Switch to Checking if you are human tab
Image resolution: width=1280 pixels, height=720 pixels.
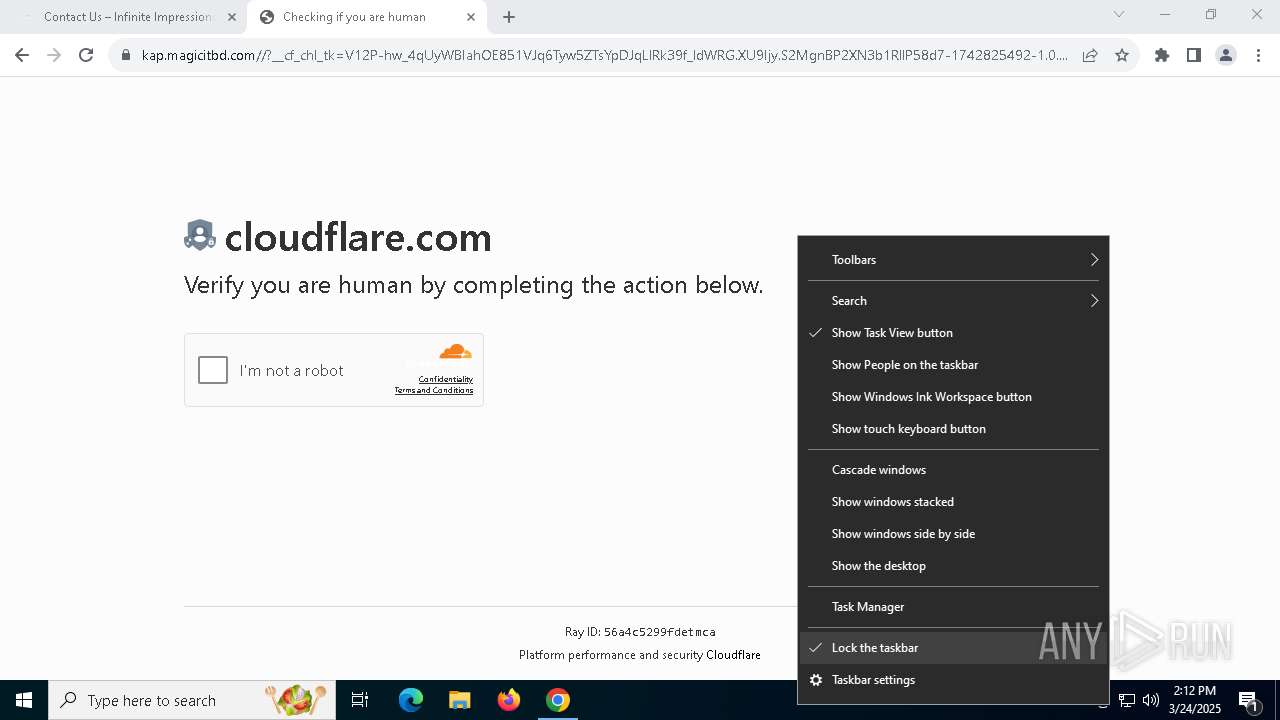[366, 17]
